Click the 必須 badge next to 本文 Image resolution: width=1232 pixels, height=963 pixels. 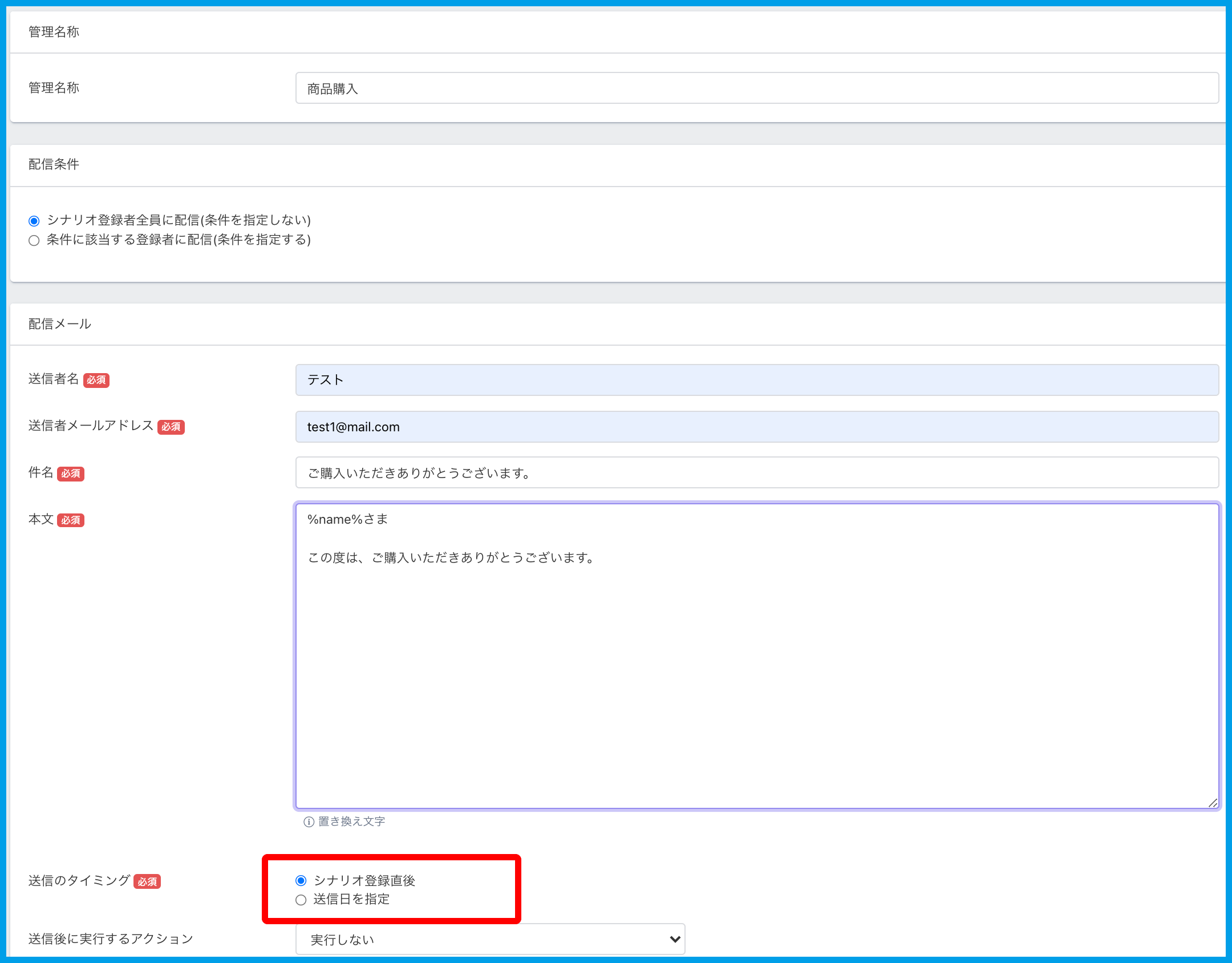(71, 520)
